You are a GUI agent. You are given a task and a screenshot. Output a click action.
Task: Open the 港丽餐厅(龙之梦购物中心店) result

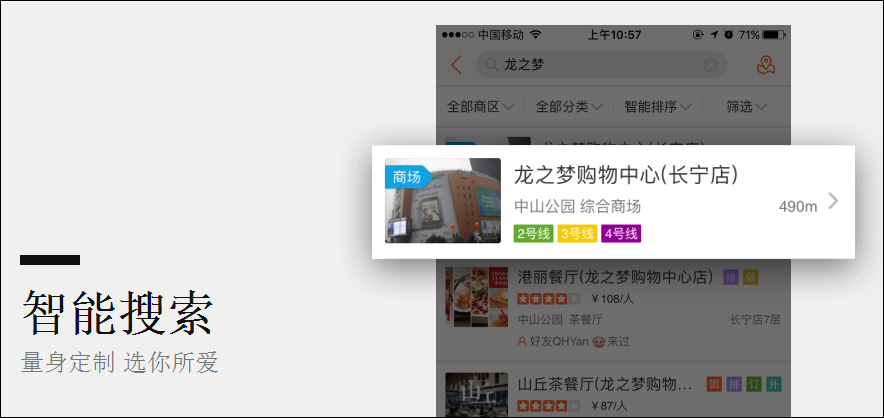(x=613, y=309)
